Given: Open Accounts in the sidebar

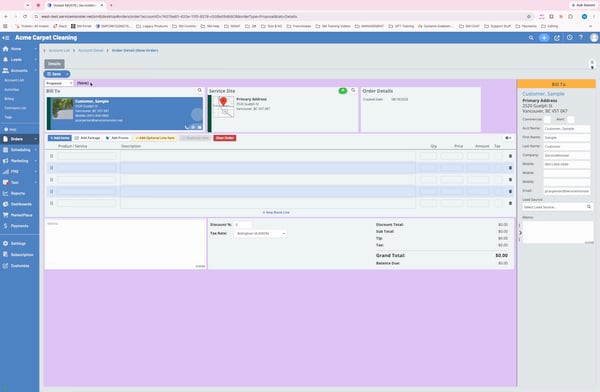Looking at the screenshot, I should click(x=19, y=70).
